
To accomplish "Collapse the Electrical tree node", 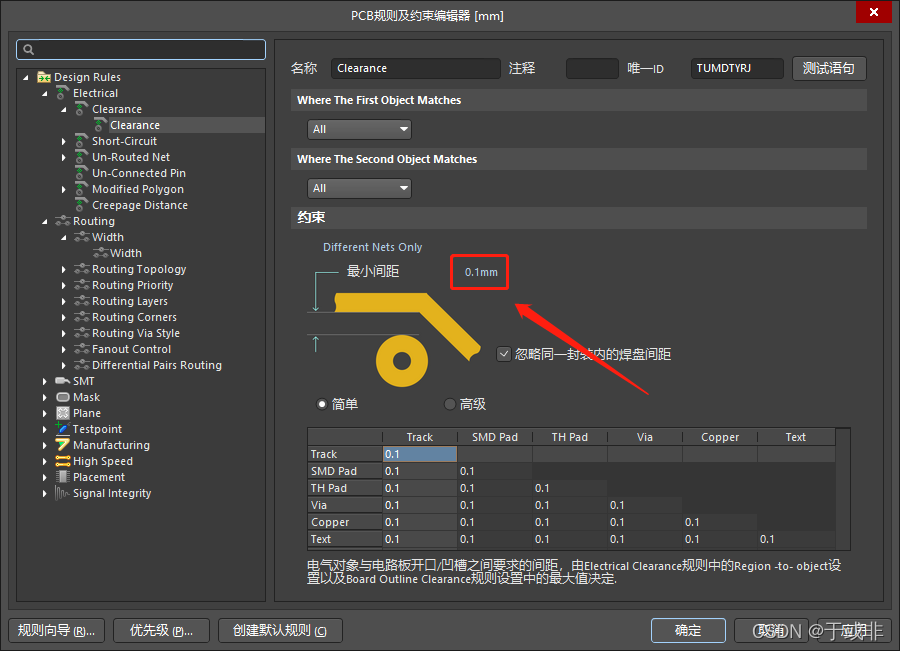I will pos(45,93).
